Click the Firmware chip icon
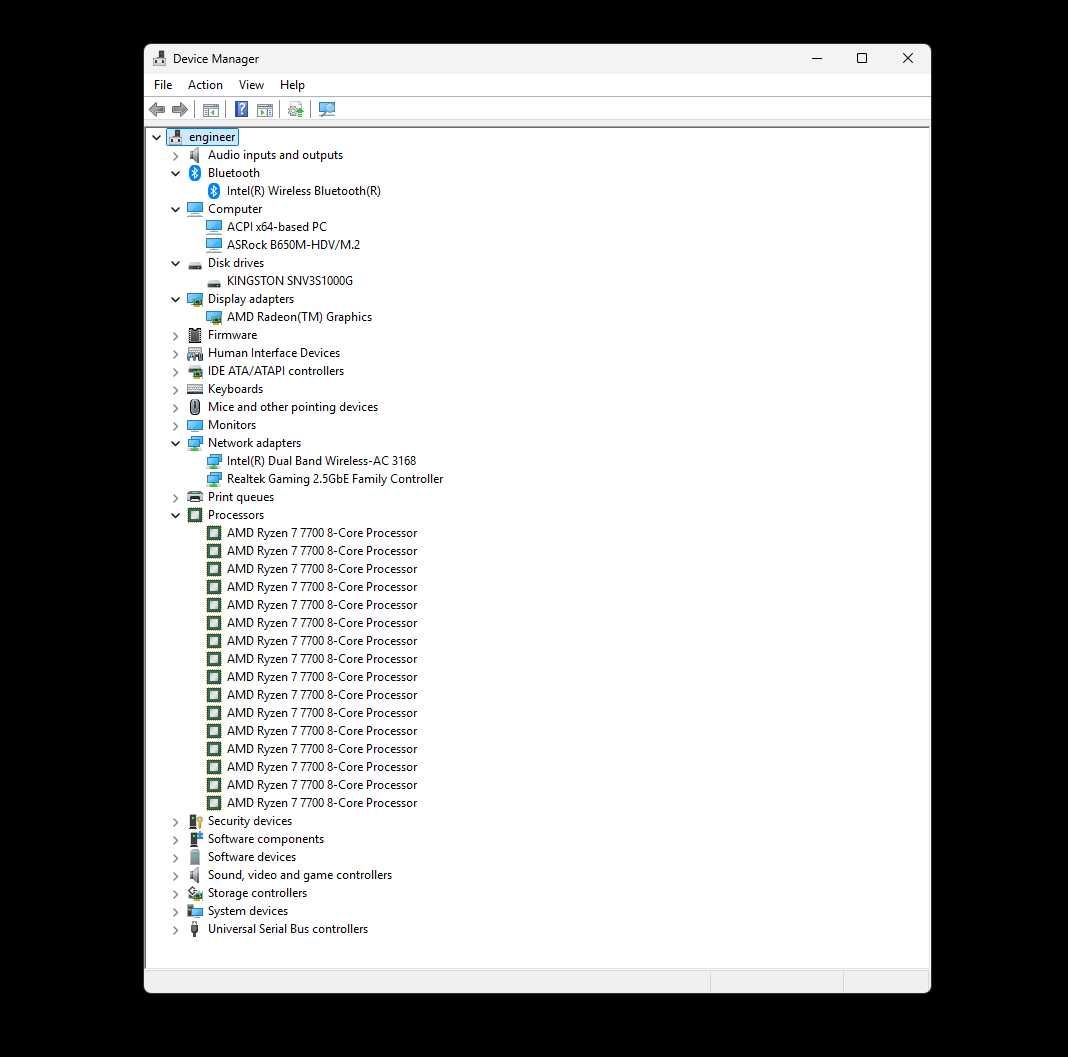1068x1057 pixels. click(x=195, y=335)
